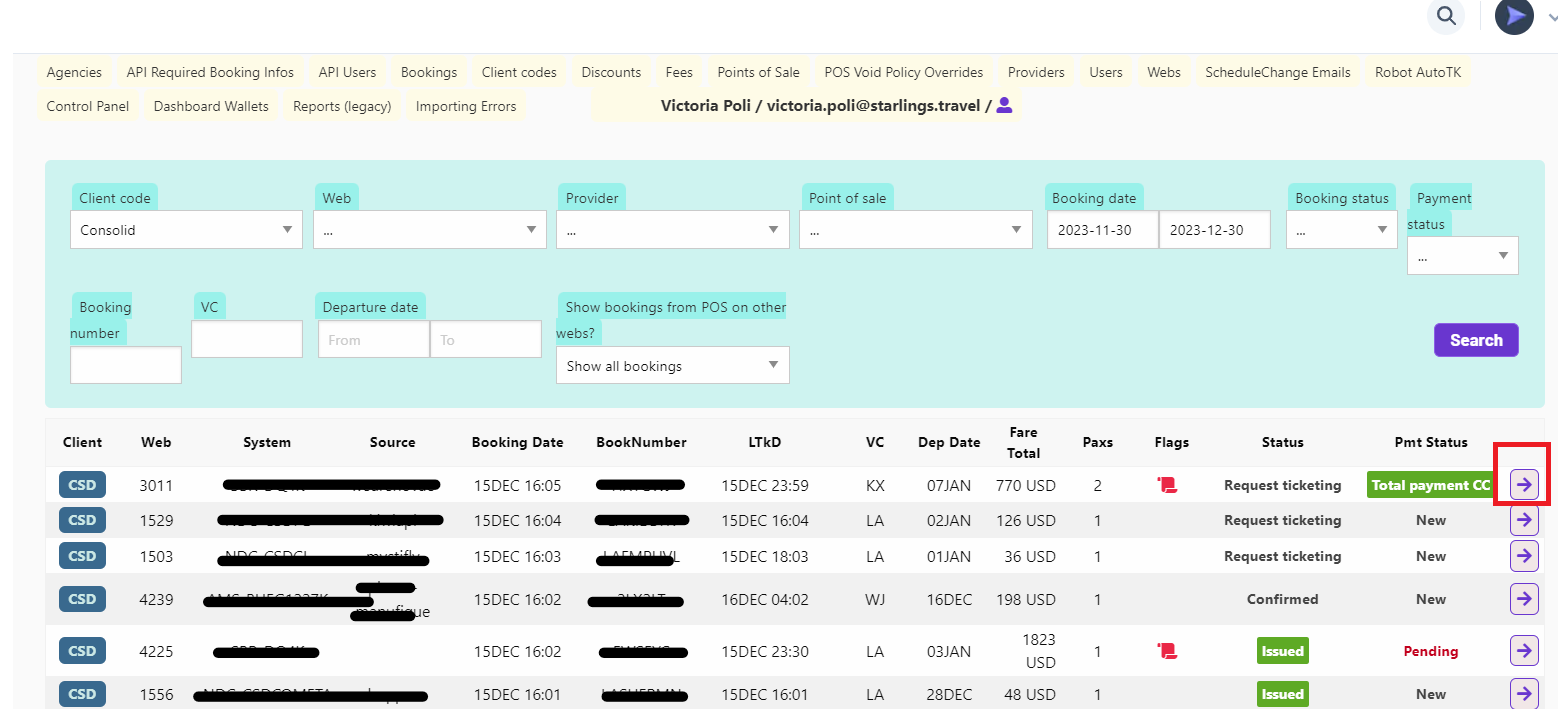1558x709 pixels.
Task: Click Victoria Poli user name text
Action: (708, 105)
